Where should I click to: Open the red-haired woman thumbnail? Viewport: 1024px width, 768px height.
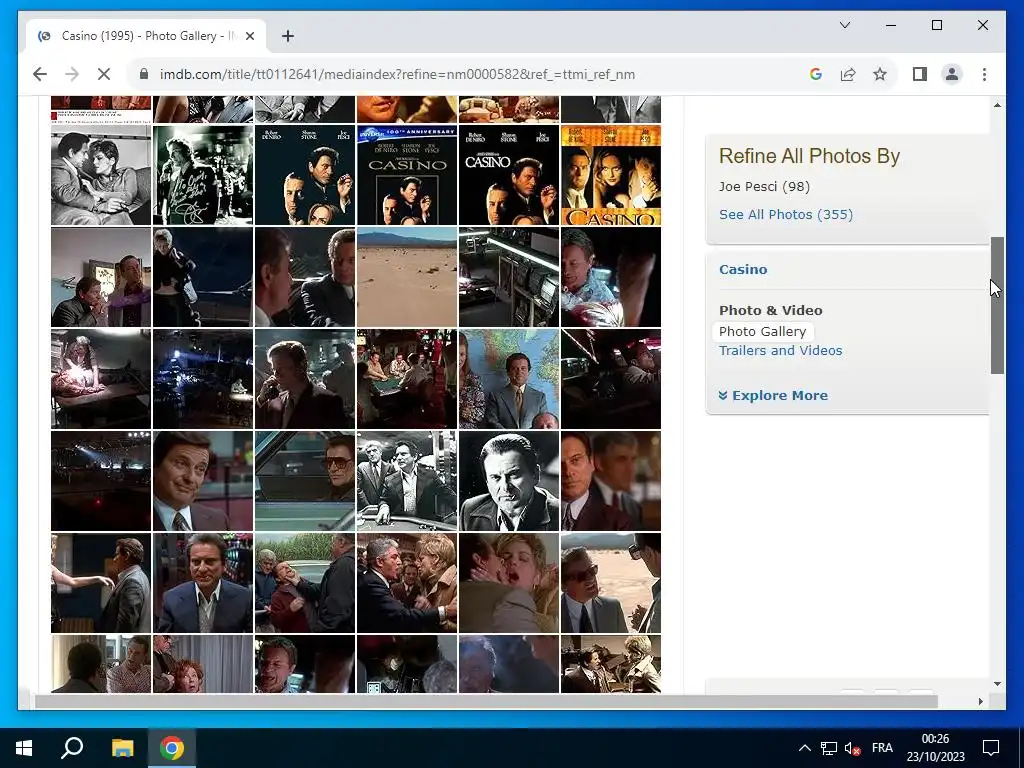(202, 664)
